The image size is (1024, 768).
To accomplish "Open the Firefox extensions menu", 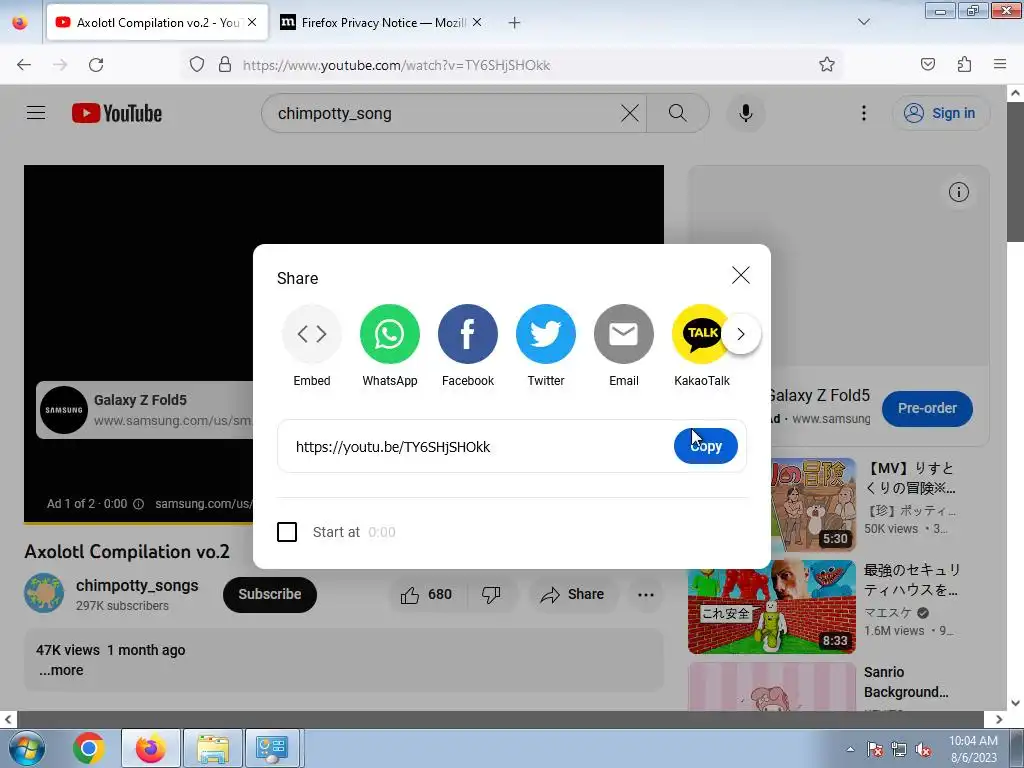I will (964, 64).
